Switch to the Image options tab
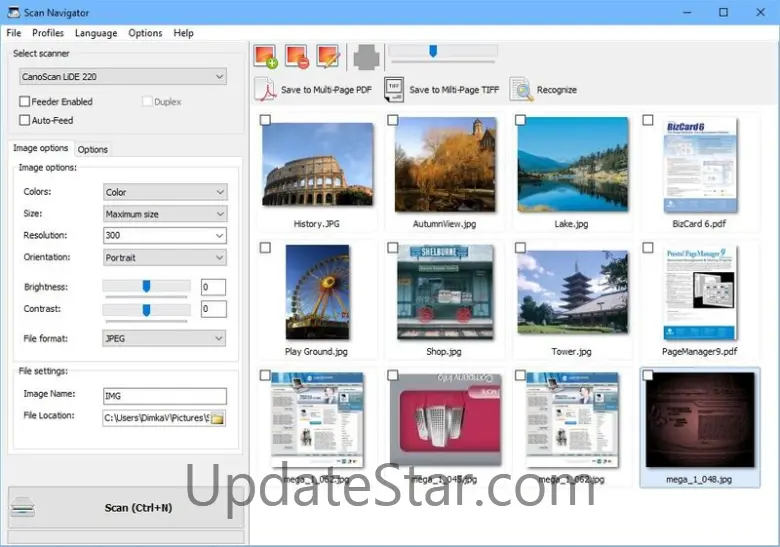780x547 pixels. coord(40,148)
